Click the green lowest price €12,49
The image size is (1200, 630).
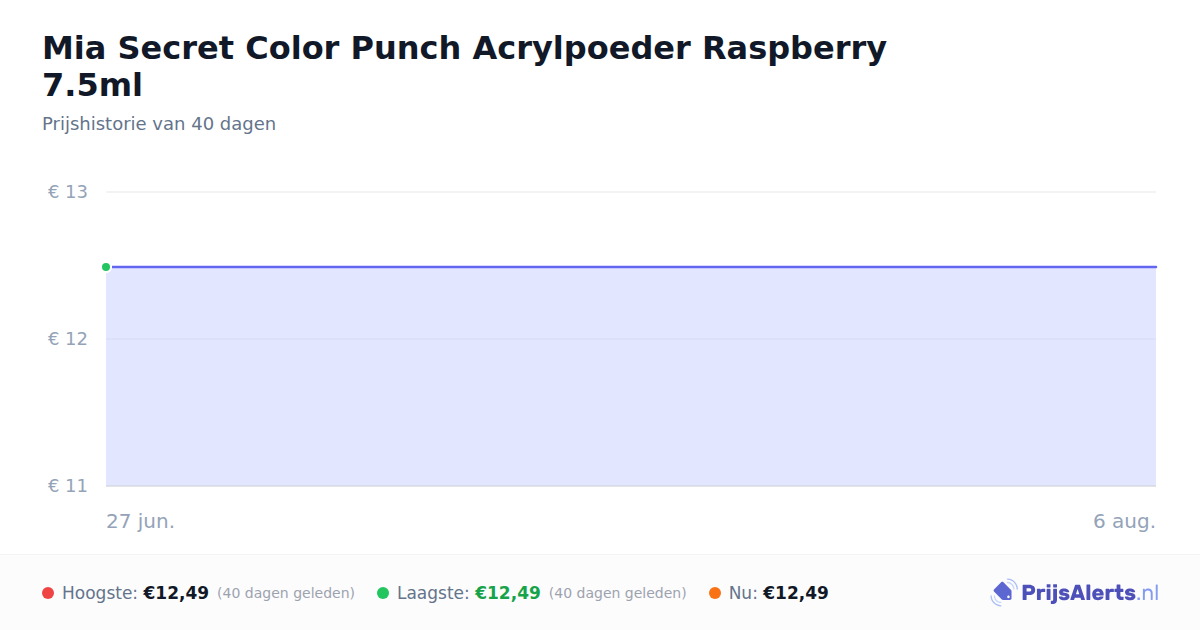click(x=508, y=593)
